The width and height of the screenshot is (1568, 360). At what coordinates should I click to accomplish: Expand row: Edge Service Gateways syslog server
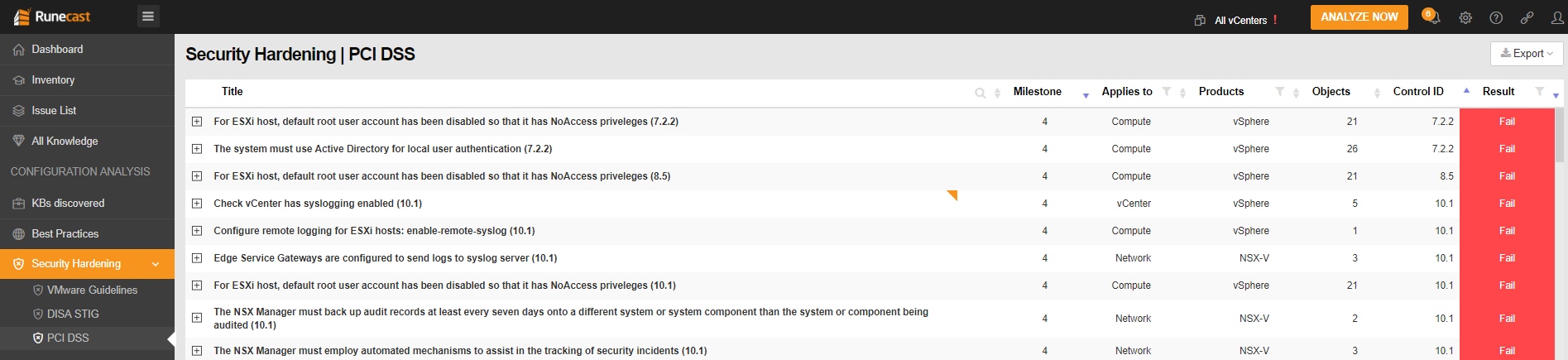(x=197, y=258)
